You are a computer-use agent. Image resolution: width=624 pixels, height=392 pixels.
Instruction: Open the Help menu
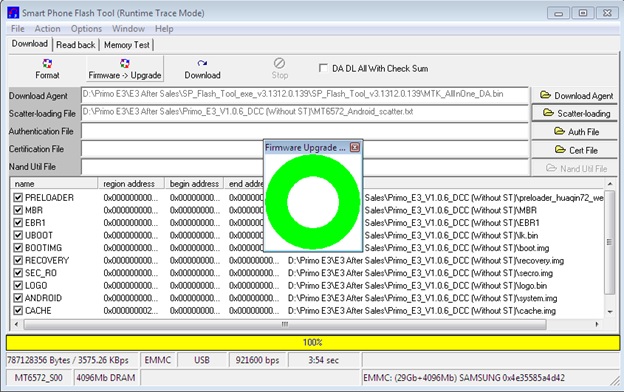coord(164,29)
